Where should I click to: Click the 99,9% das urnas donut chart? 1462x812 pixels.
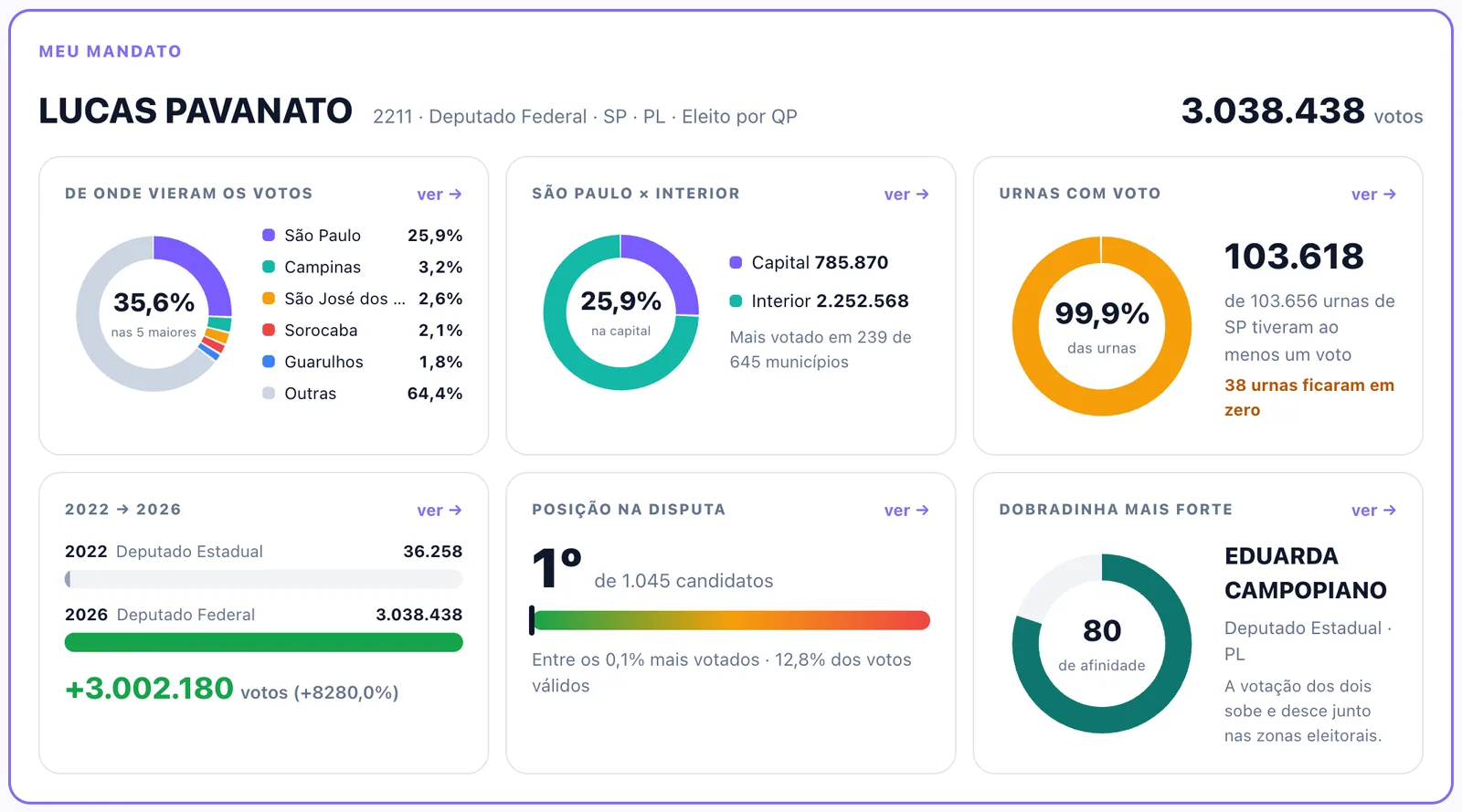[x=1102, y=326]
